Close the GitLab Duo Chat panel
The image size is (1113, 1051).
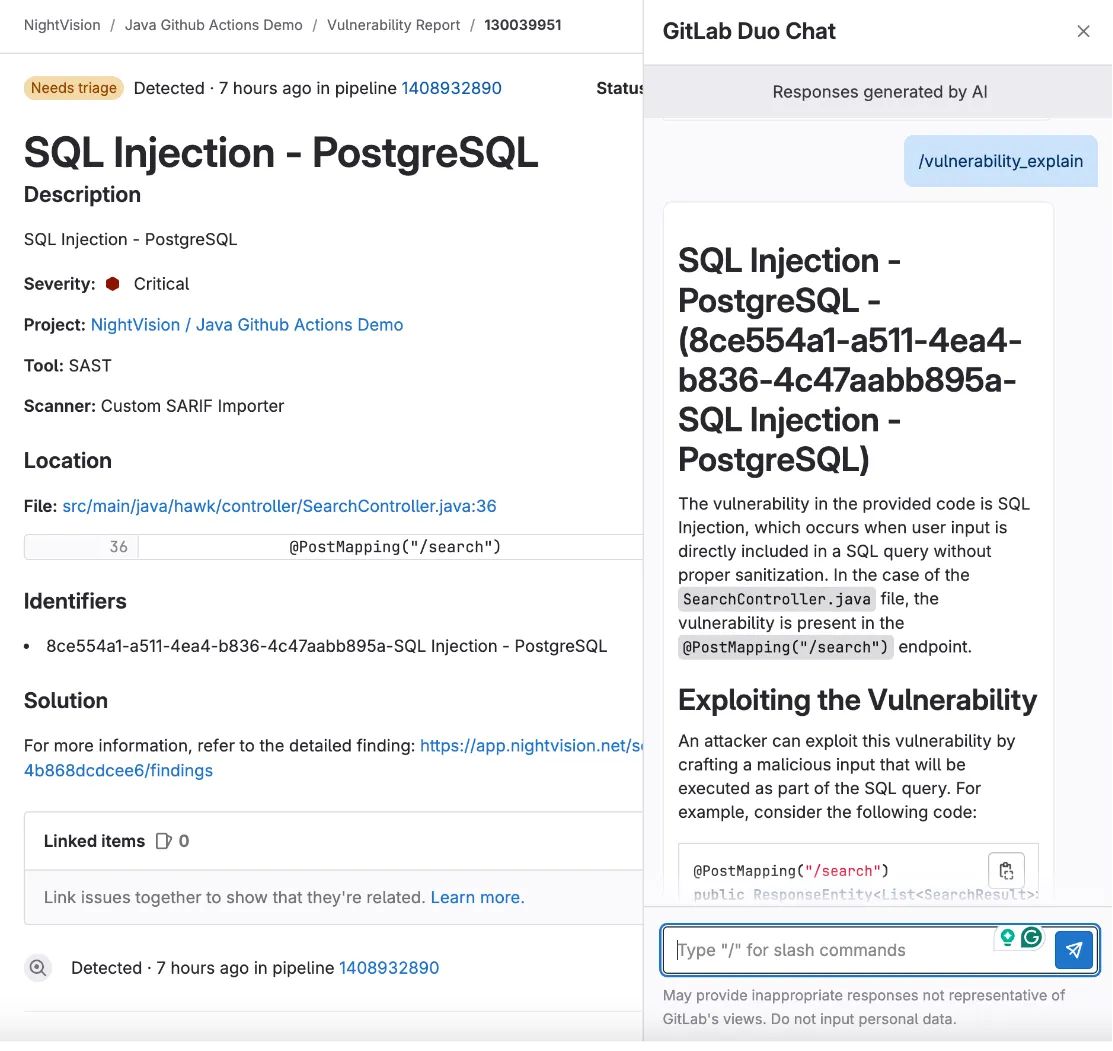(1082, 31)
